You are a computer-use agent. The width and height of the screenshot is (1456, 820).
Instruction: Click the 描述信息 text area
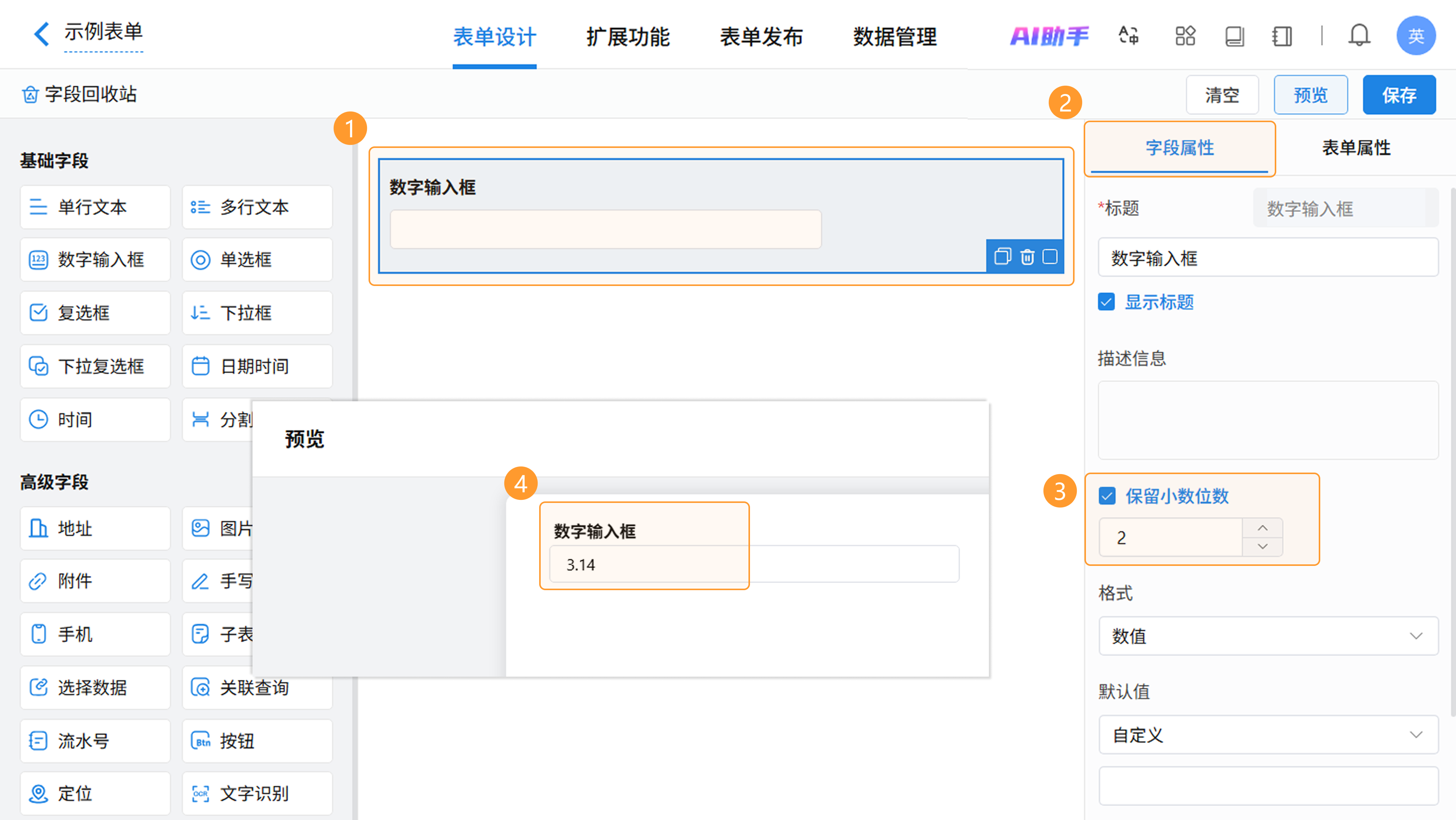point(1268,419)
